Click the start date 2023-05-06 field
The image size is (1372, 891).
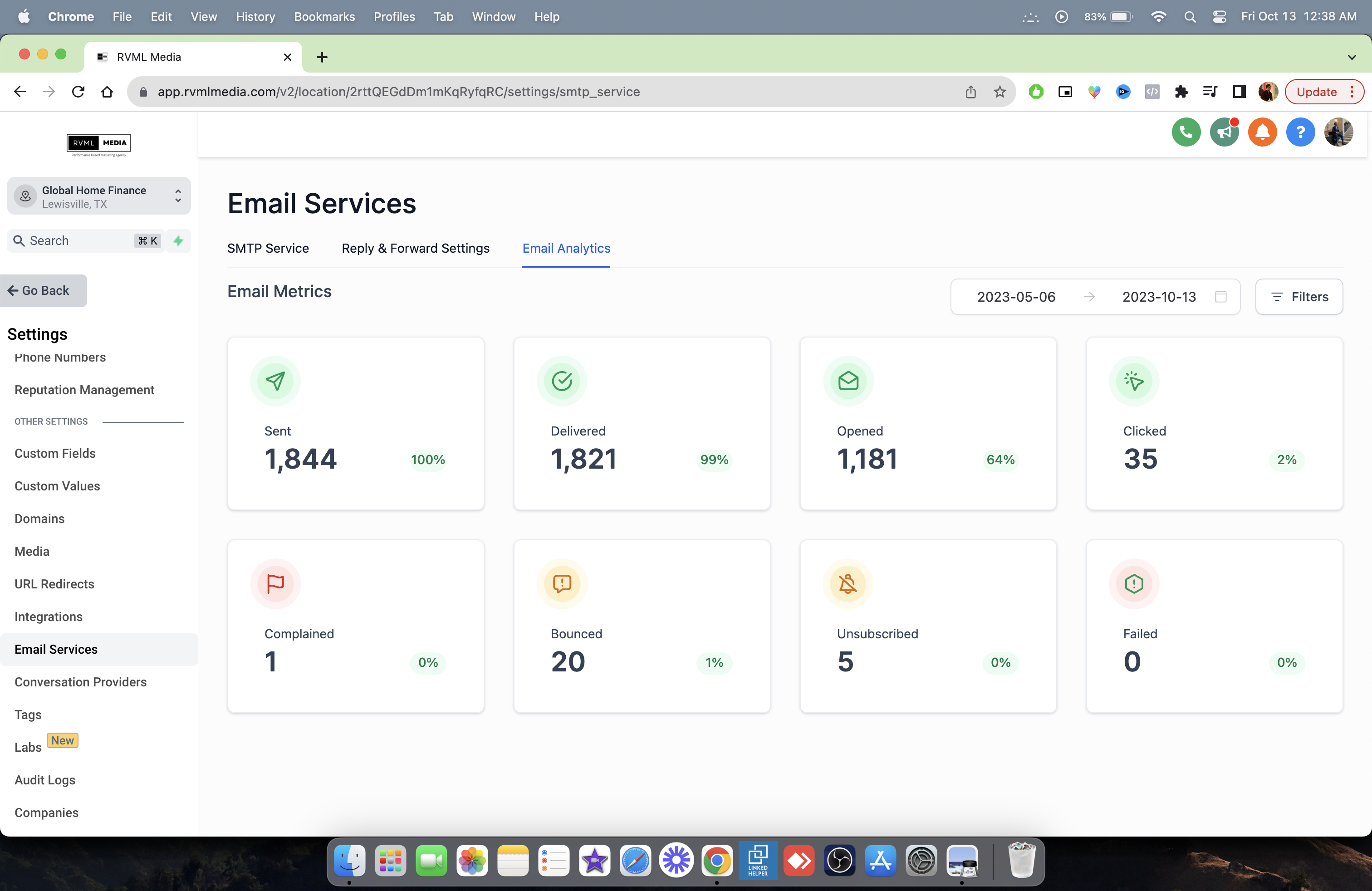click(1016, 297)
